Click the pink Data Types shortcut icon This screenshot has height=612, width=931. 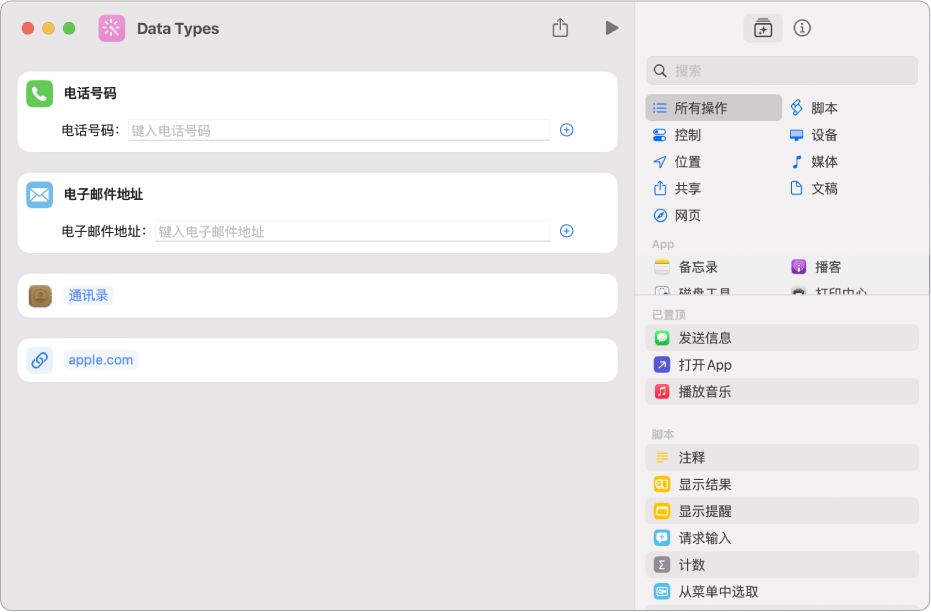point(112,28)
